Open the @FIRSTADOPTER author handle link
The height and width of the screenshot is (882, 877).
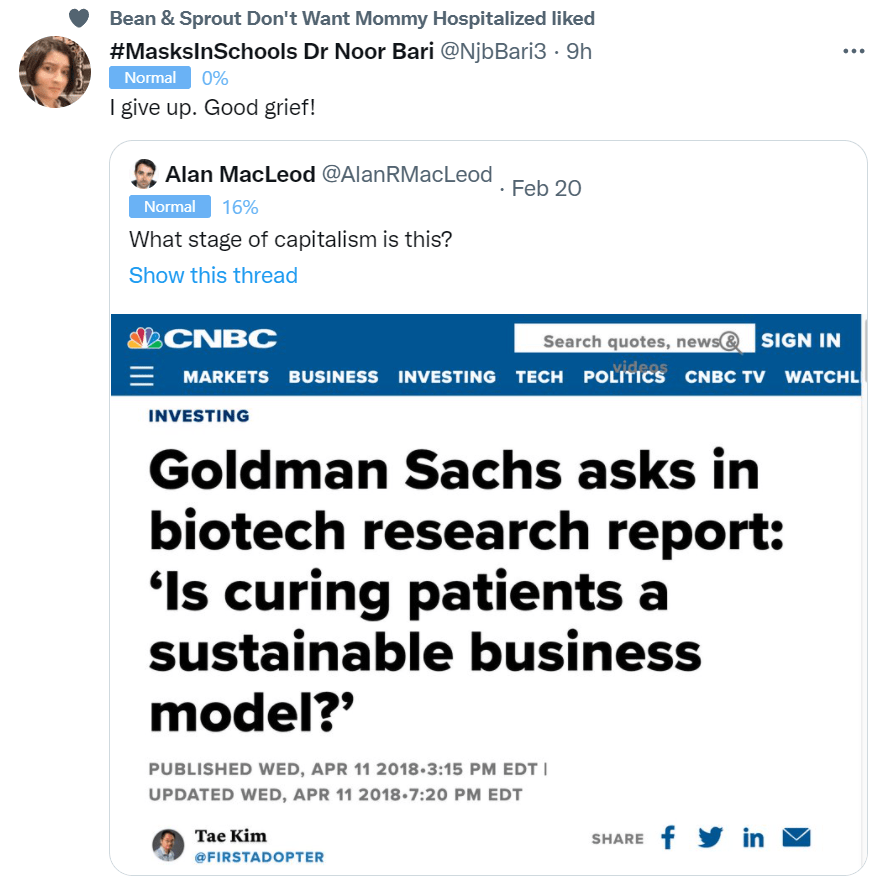click(x=258, y=857)
